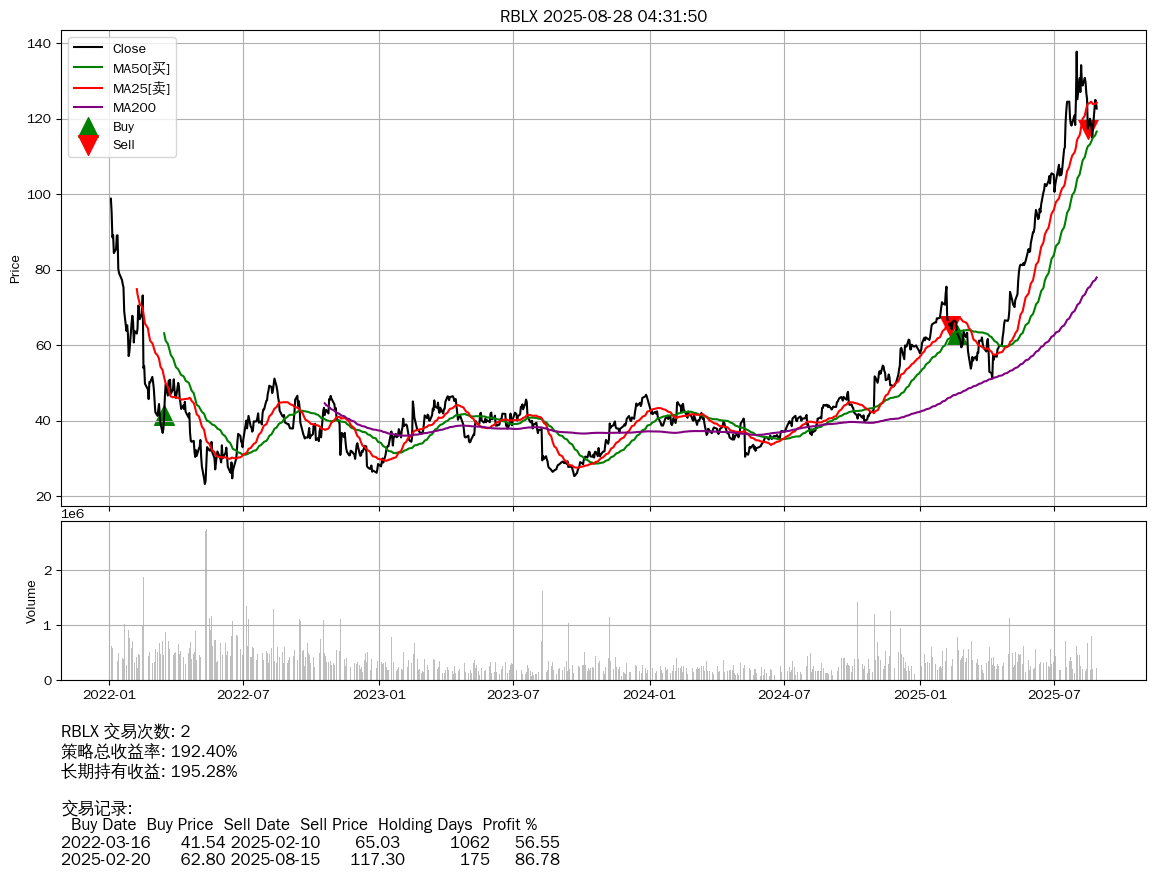1156x878 pixels.
Task: Click the 策略总收益率 192.40% text line
Action: (149, 751)
